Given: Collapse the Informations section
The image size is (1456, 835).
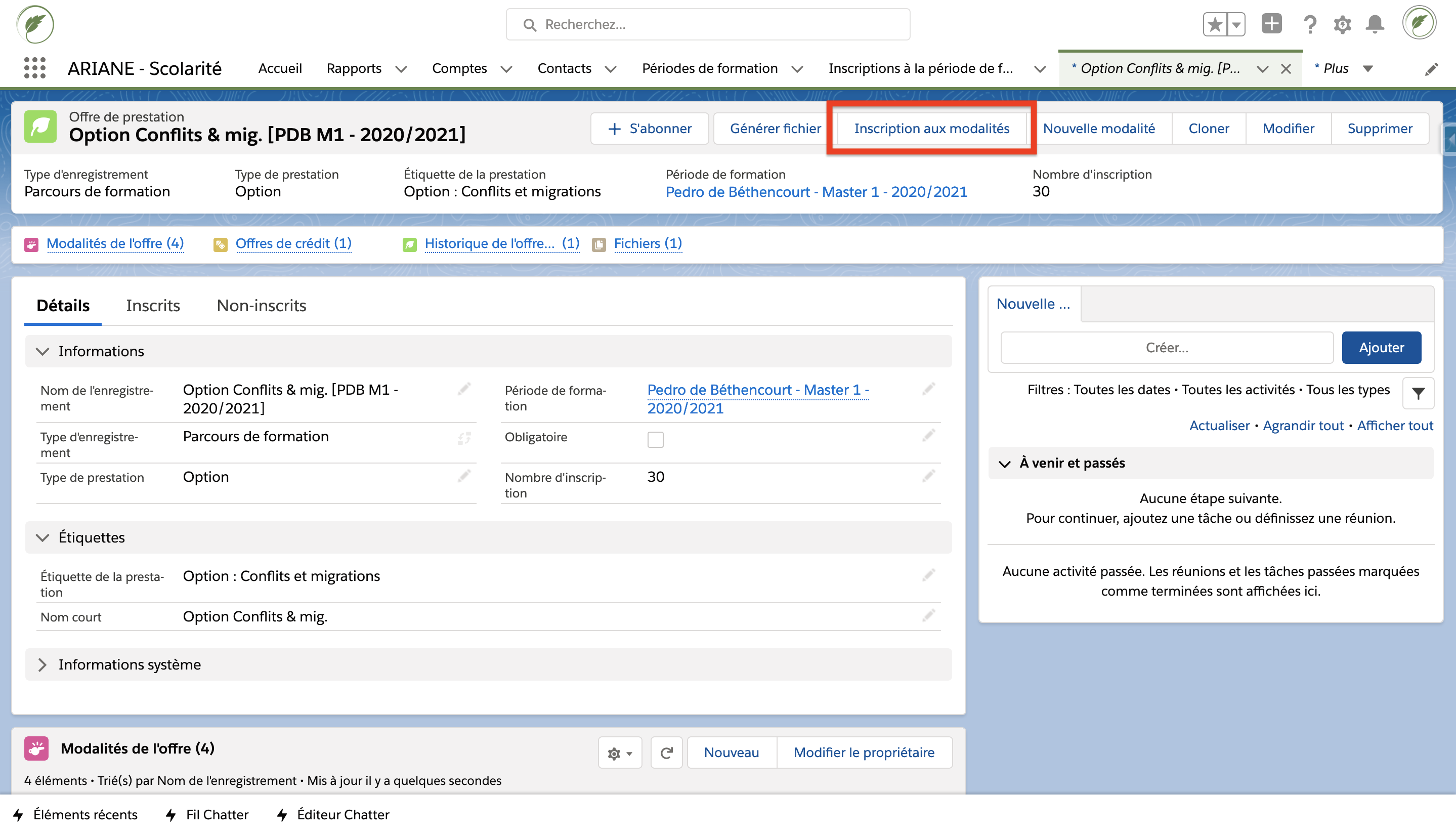Looking at the screenshot, I should 42,351.
